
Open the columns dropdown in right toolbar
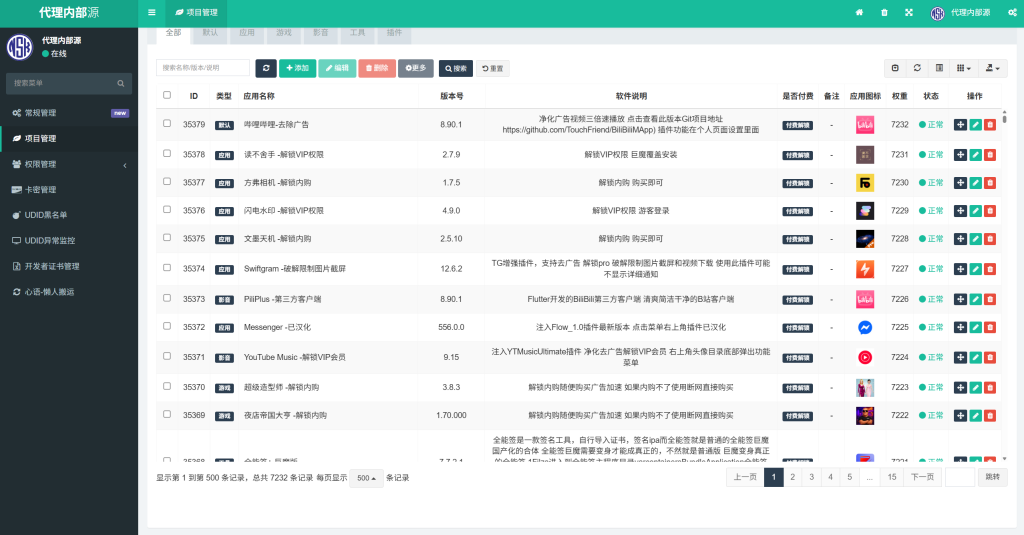click(x=963, y=68)
